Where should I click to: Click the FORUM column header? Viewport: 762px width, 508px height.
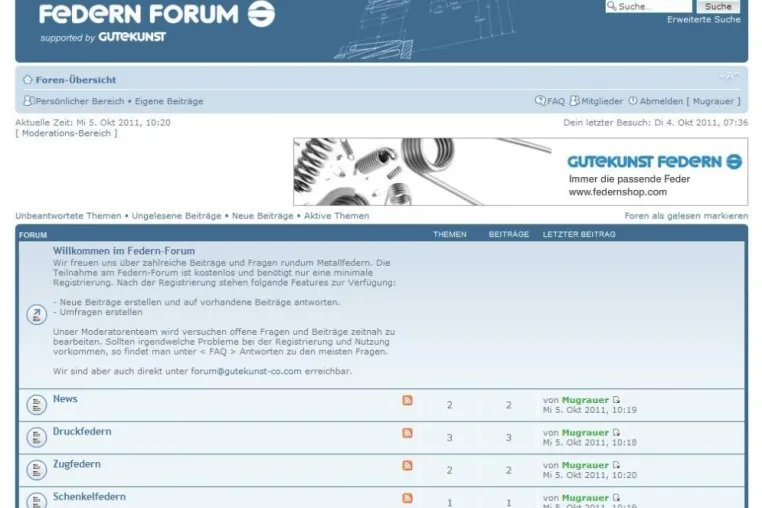click(x=33, y=235)
